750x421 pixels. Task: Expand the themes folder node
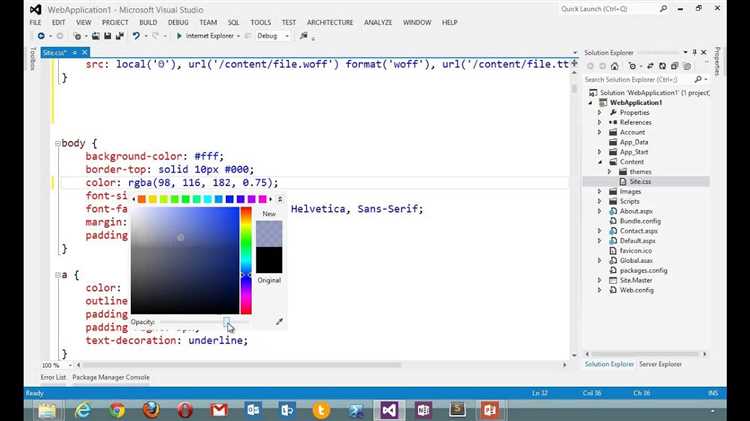click(x=609, y=172)
